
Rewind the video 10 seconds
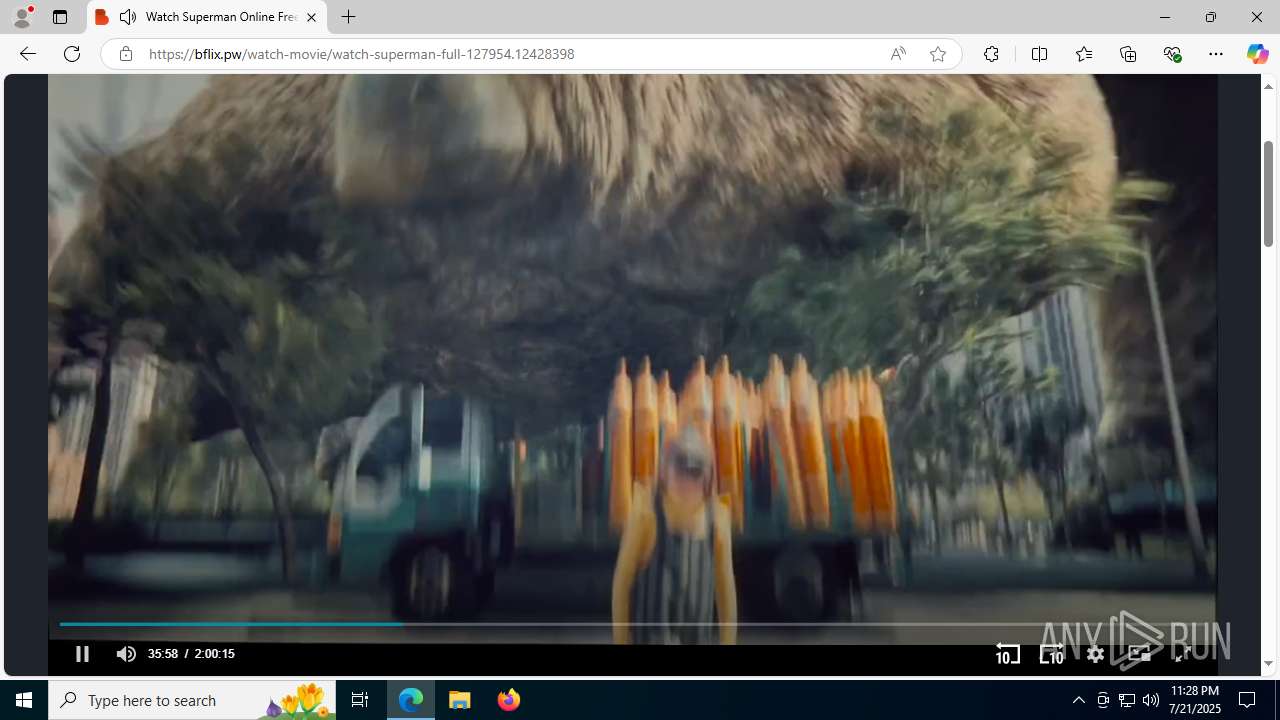[x=1008, y=654]
